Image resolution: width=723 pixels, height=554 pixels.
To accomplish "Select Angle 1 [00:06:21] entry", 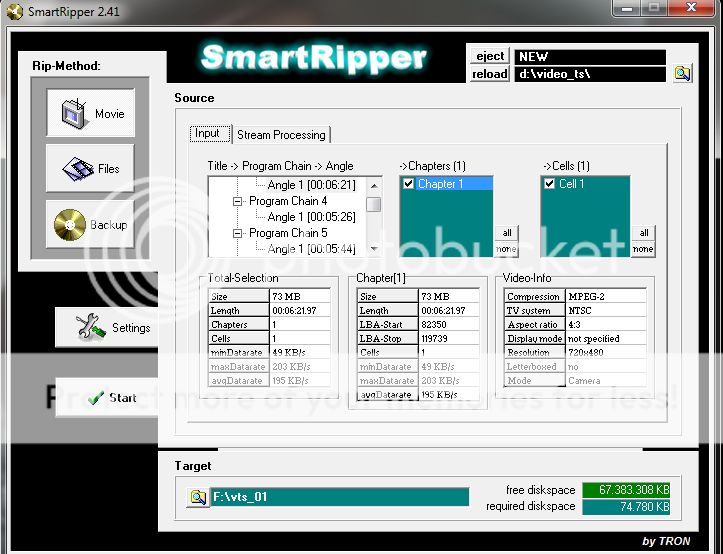I will pyautogui.click(x=312, y=185).
